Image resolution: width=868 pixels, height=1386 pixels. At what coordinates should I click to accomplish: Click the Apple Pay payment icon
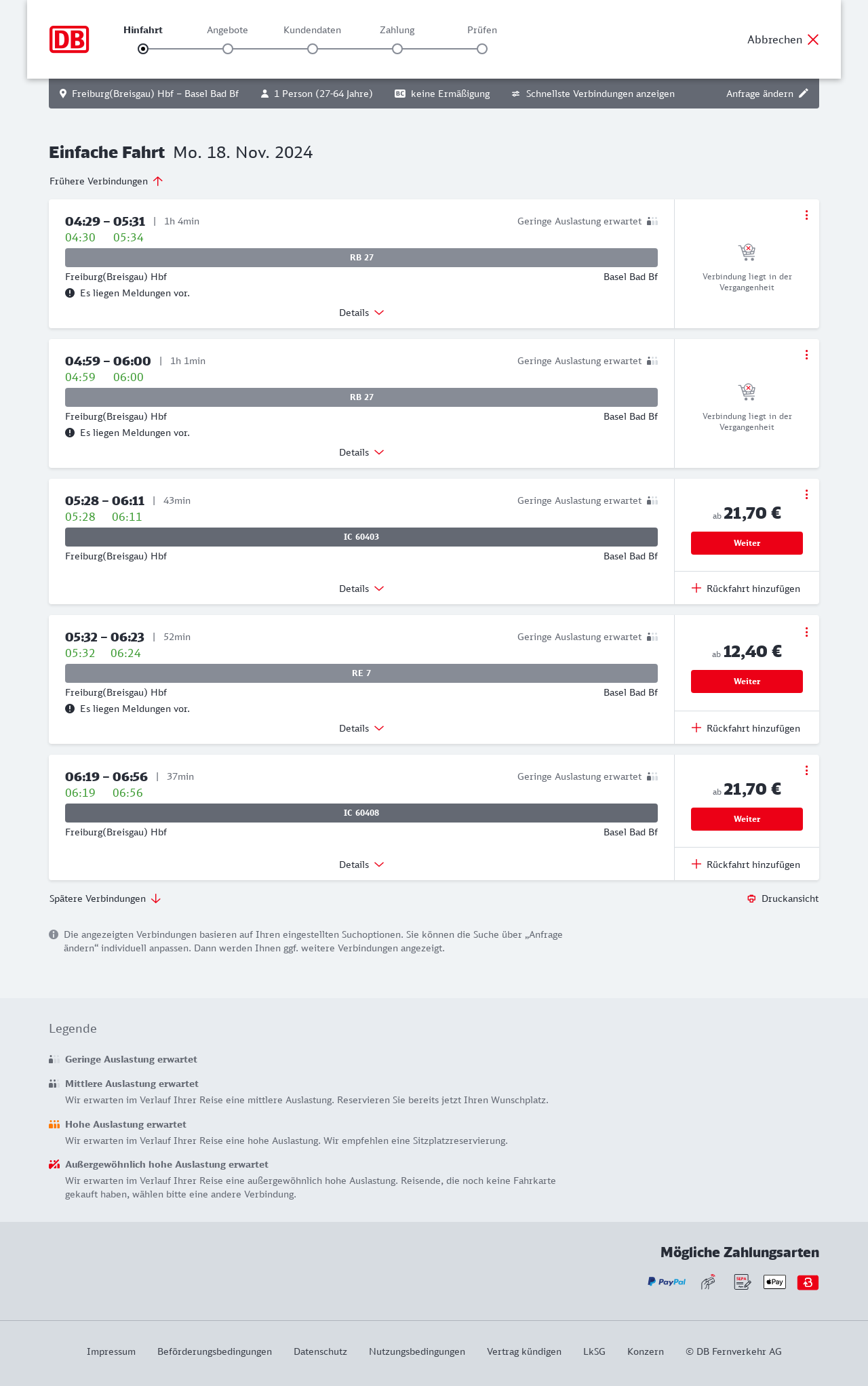pyautogui.click(x=774, y=1282)
